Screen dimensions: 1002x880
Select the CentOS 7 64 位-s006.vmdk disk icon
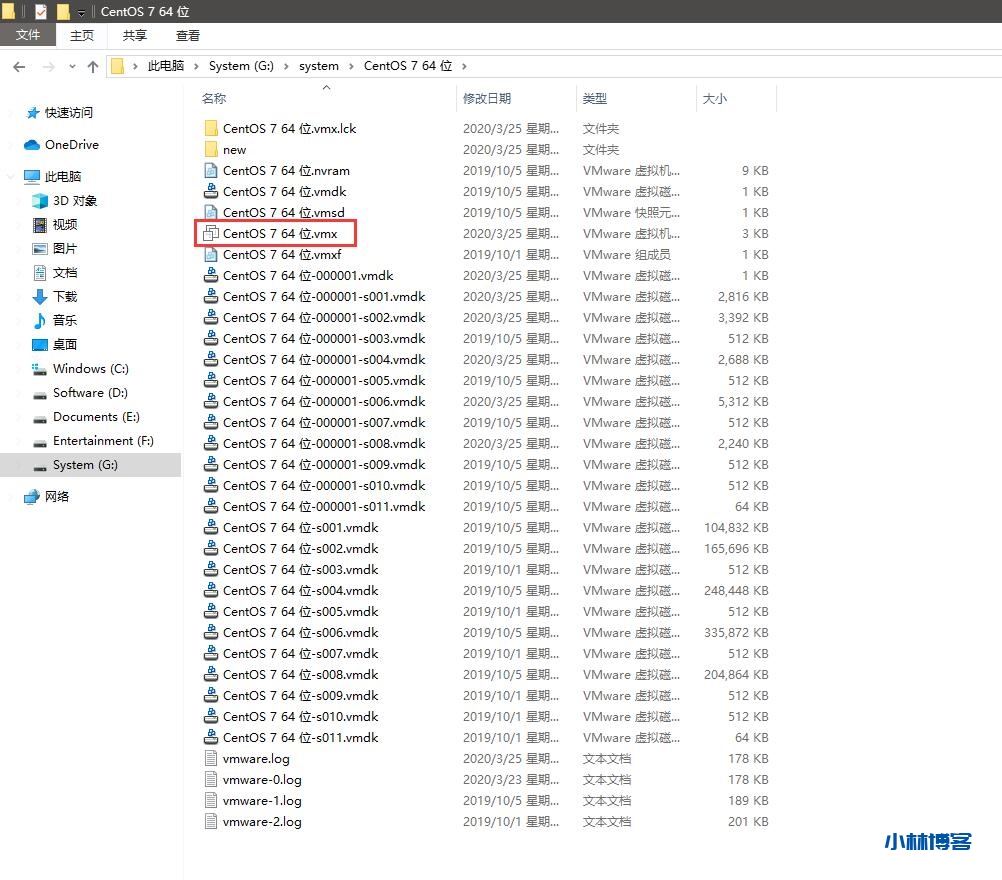tap(210, 633)
